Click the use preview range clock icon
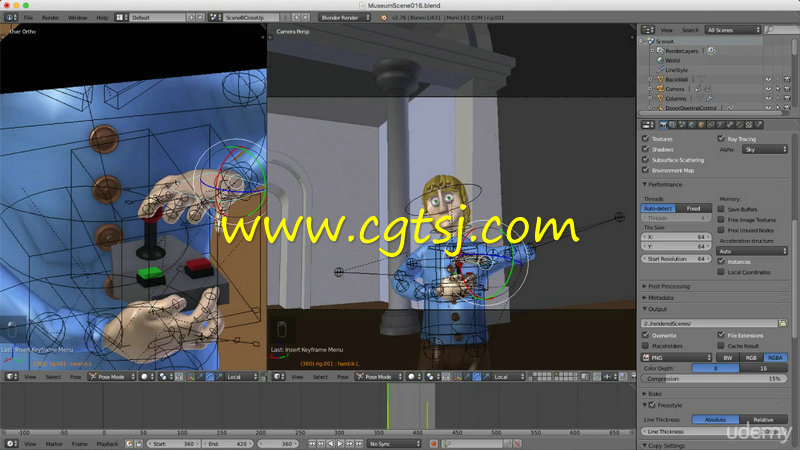Image resolution: width=800 pixels, height=450 pixels. (x=129, y=443)
